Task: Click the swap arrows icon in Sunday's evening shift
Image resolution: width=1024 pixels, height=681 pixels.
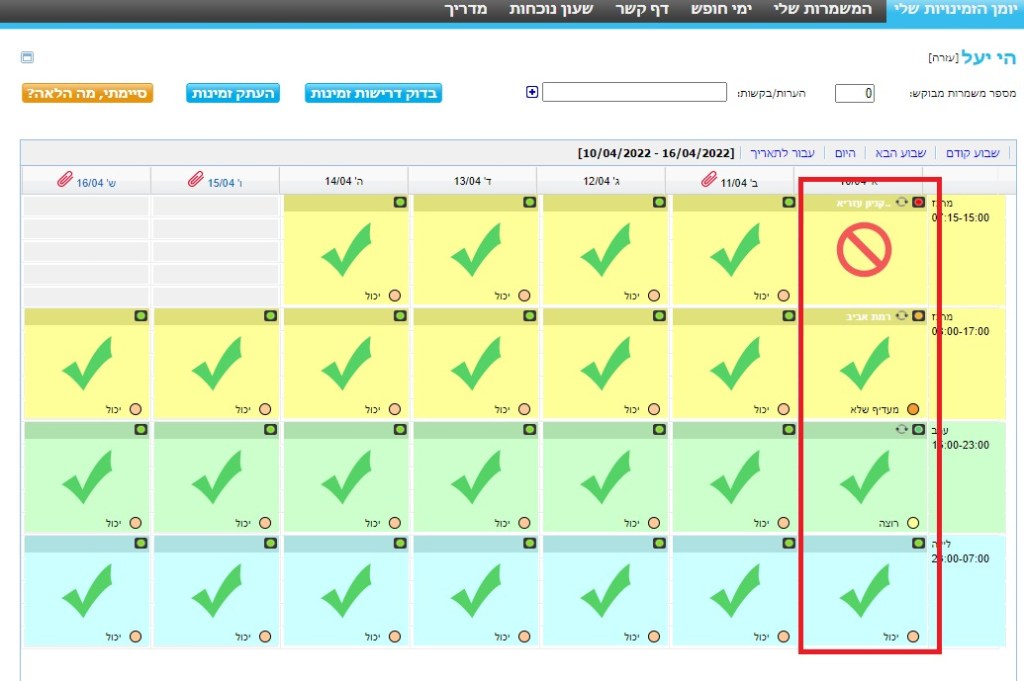Action: click(902, 429)
